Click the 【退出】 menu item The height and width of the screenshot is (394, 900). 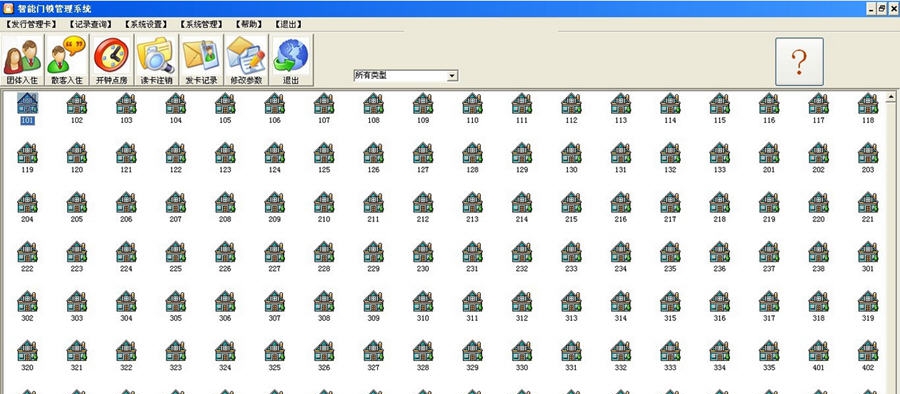(288, 24)
